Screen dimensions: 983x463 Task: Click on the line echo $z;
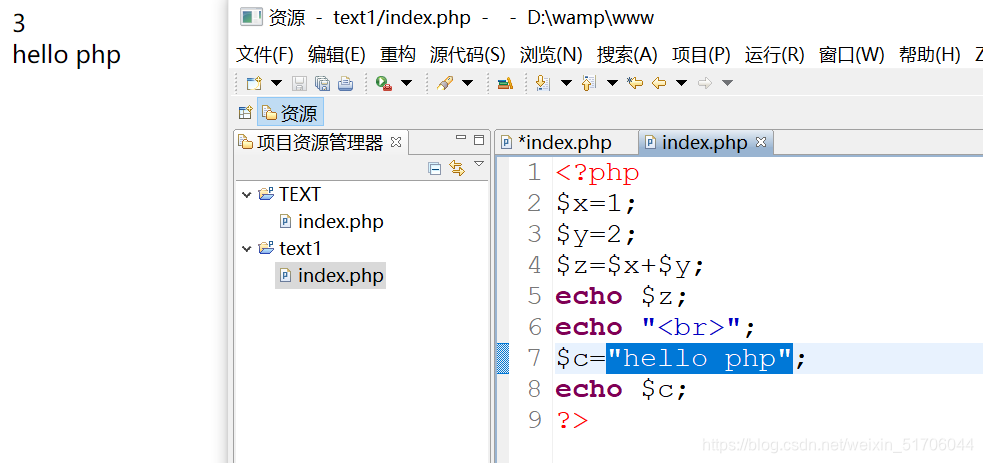coord(621,296)
